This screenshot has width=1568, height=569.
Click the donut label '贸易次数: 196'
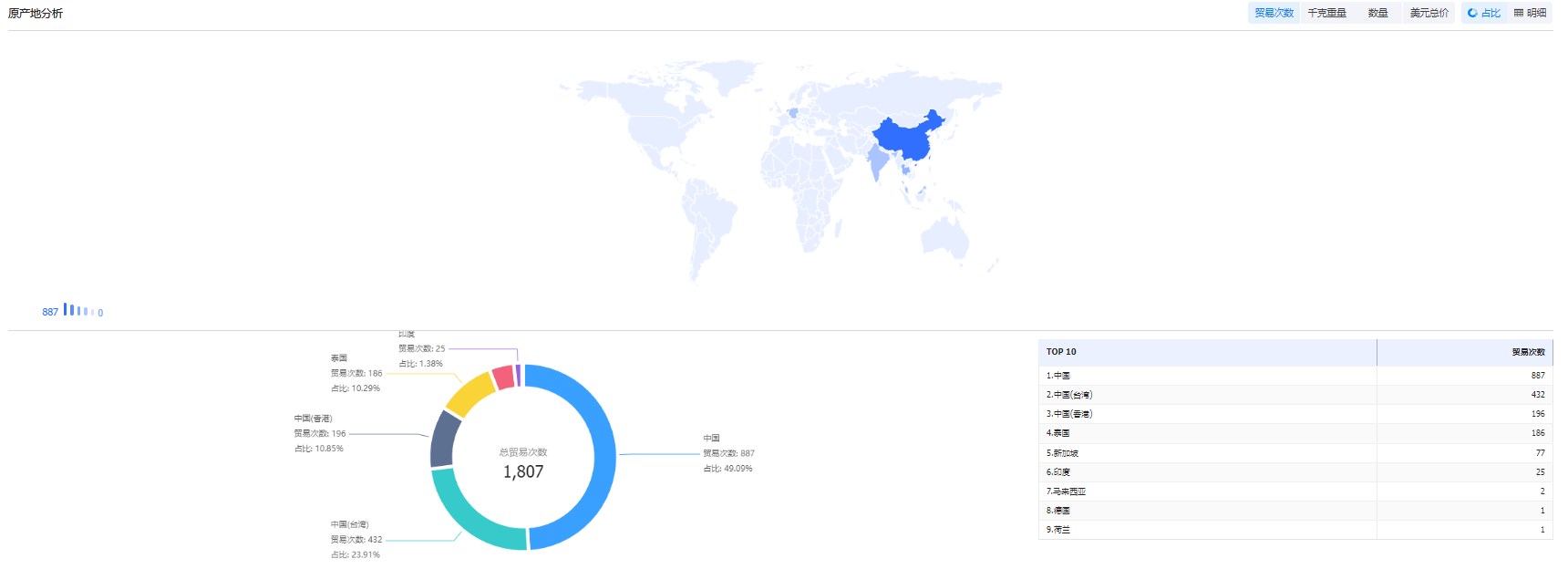(320, 434)
